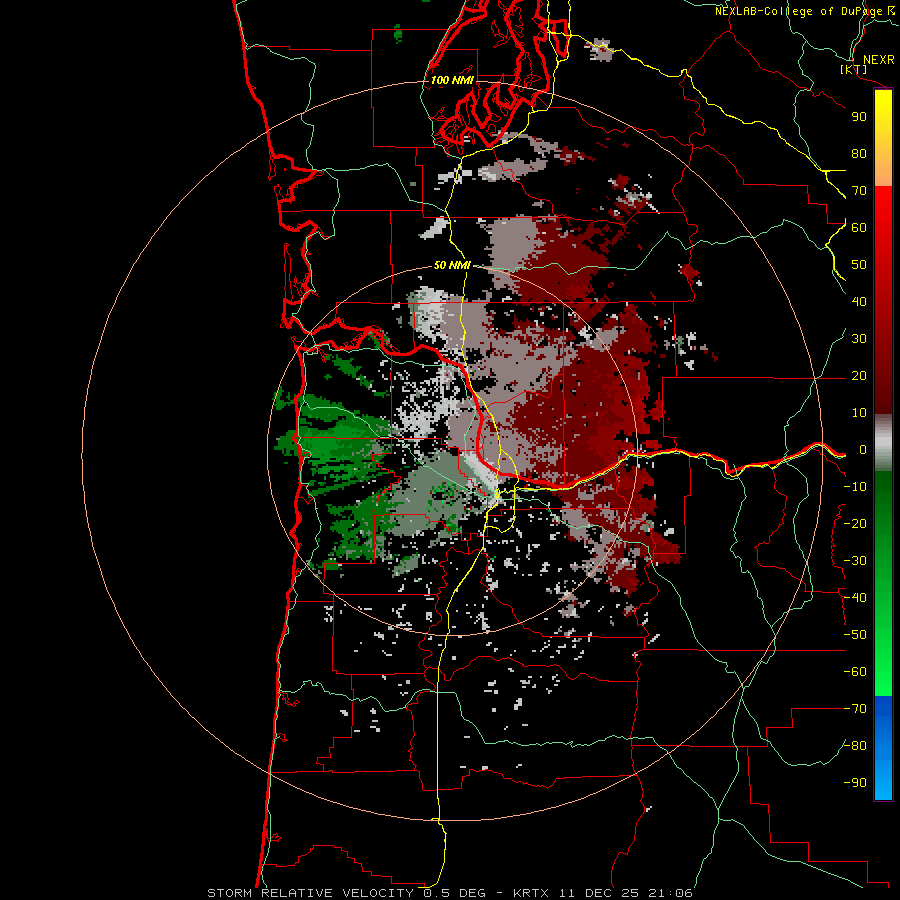Click the -90 value on the velocity scale
The image size is (900, 900).
855,783
